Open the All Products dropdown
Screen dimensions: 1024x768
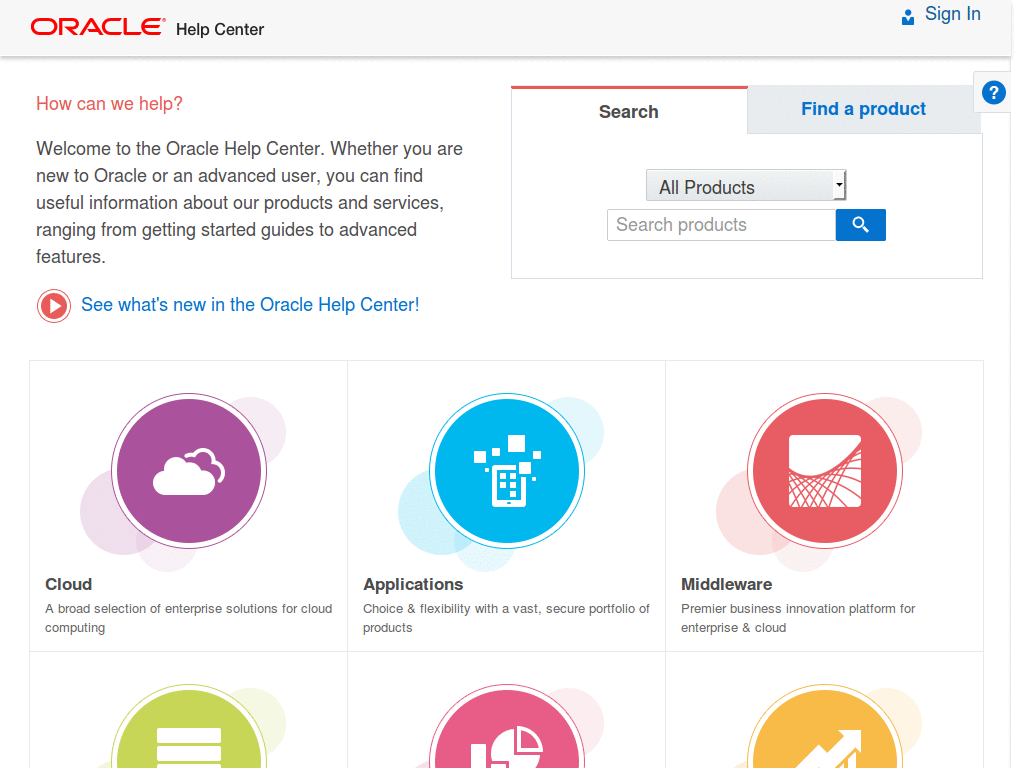coord(746,185)
